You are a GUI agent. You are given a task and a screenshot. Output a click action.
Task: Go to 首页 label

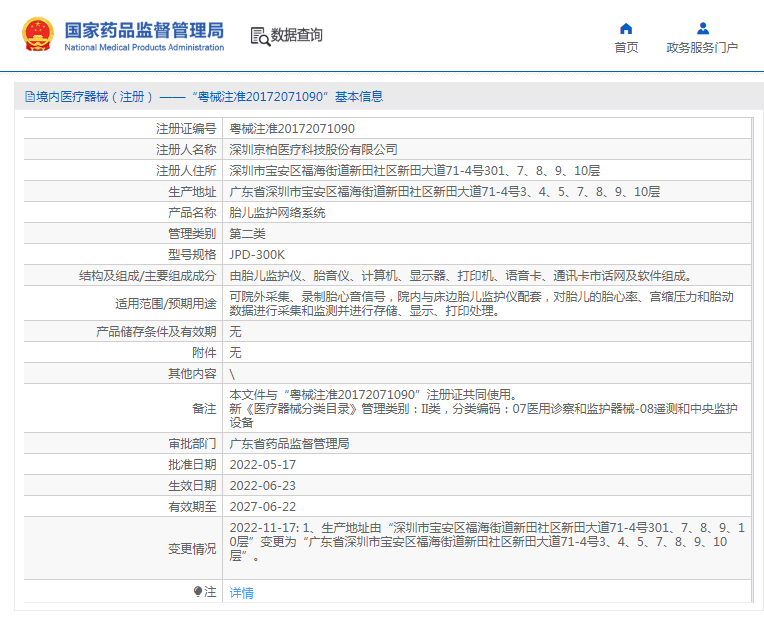click(x=626, y=48)
